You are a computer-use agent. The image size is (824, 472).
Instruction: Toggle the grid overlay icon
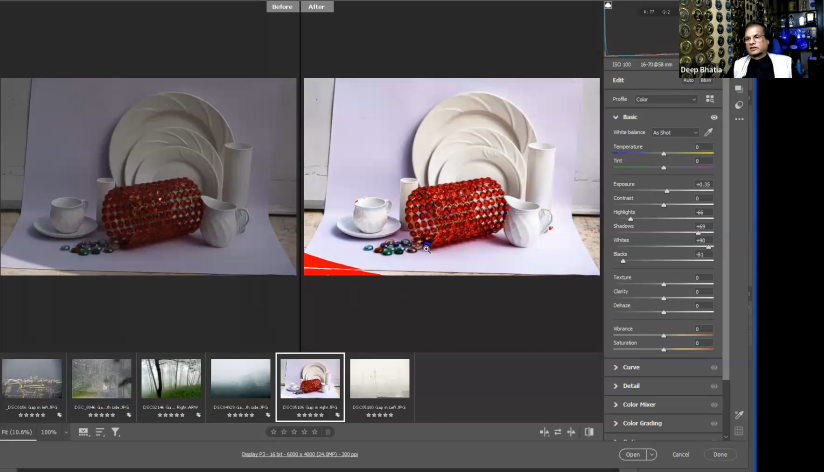(x=739, y=431)
